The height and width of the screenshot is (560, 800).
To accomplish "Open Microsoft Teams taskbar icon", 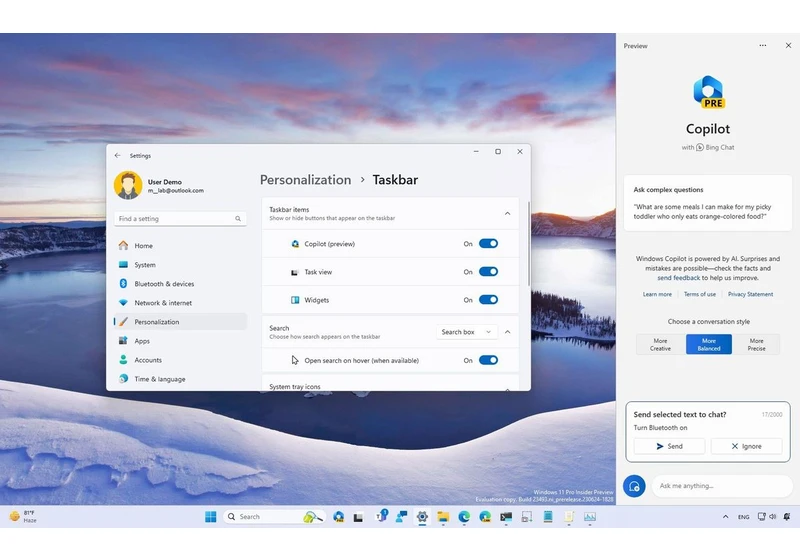I will pos(381,516).
